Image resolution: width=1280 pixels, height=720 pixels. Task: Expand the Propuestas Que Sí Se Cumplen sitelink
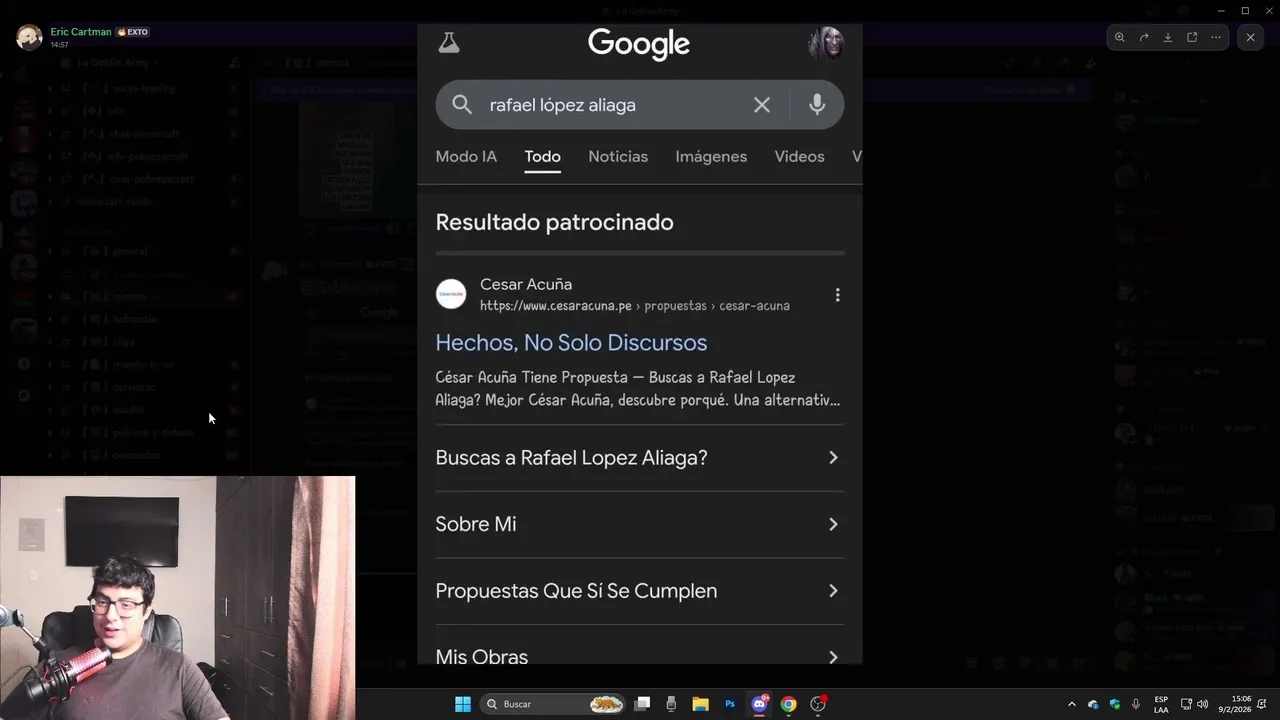tap(639, 591)
